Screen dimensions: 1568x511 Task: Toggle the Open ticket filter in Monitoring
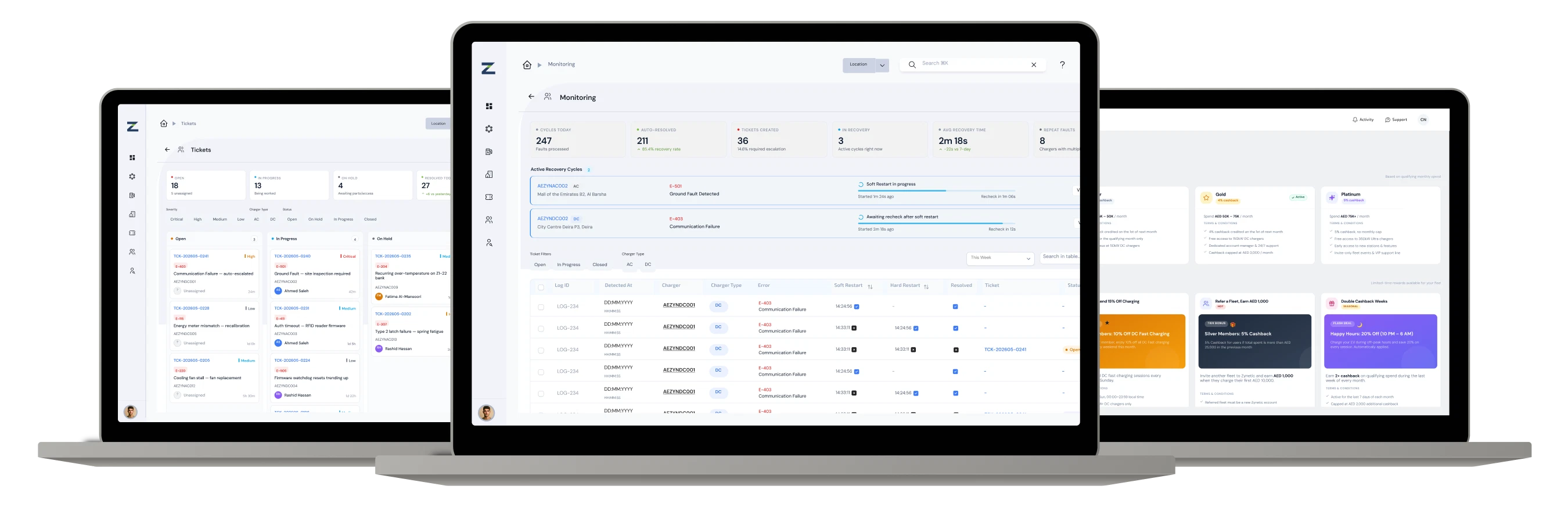point(540,265)
